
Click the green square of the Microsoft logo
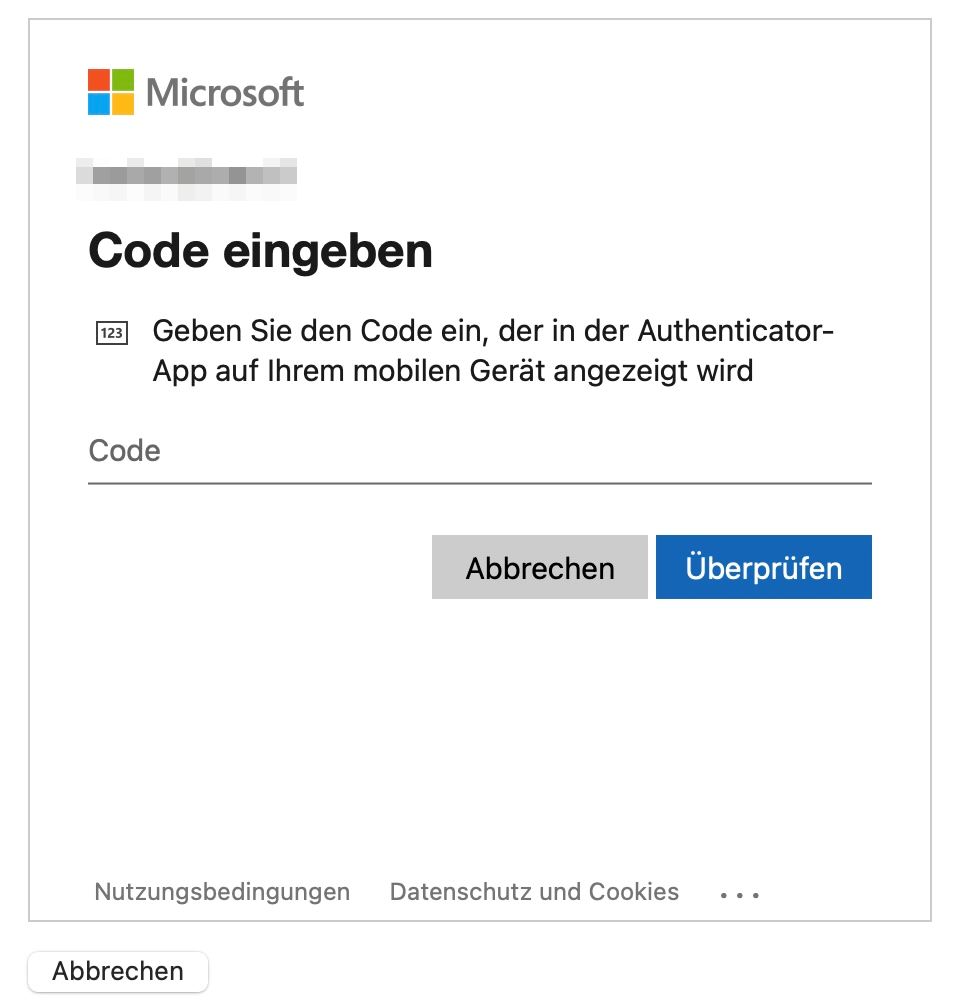pos(123,80)
